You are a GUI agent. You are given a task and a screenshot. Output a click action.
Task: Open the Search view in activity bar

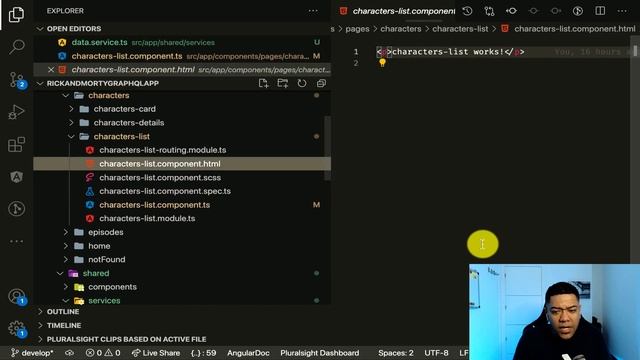point(16,47)
